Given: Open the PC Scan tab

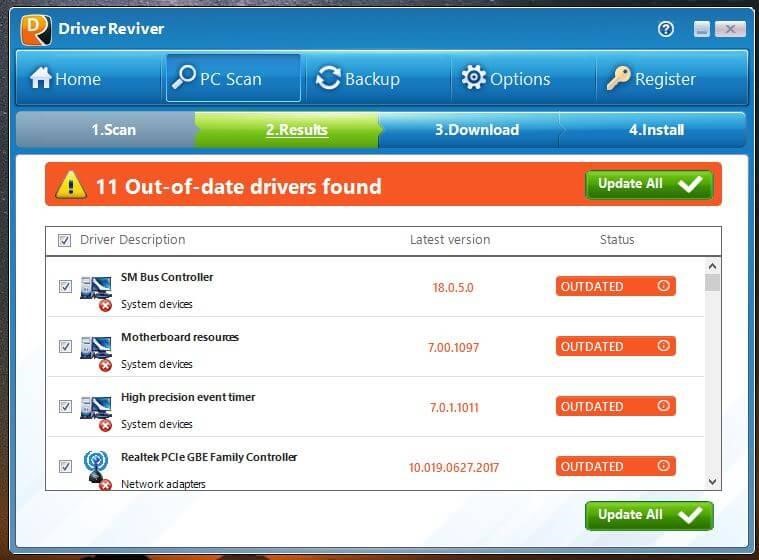Looking at the screenshot, I should point(233,78).
